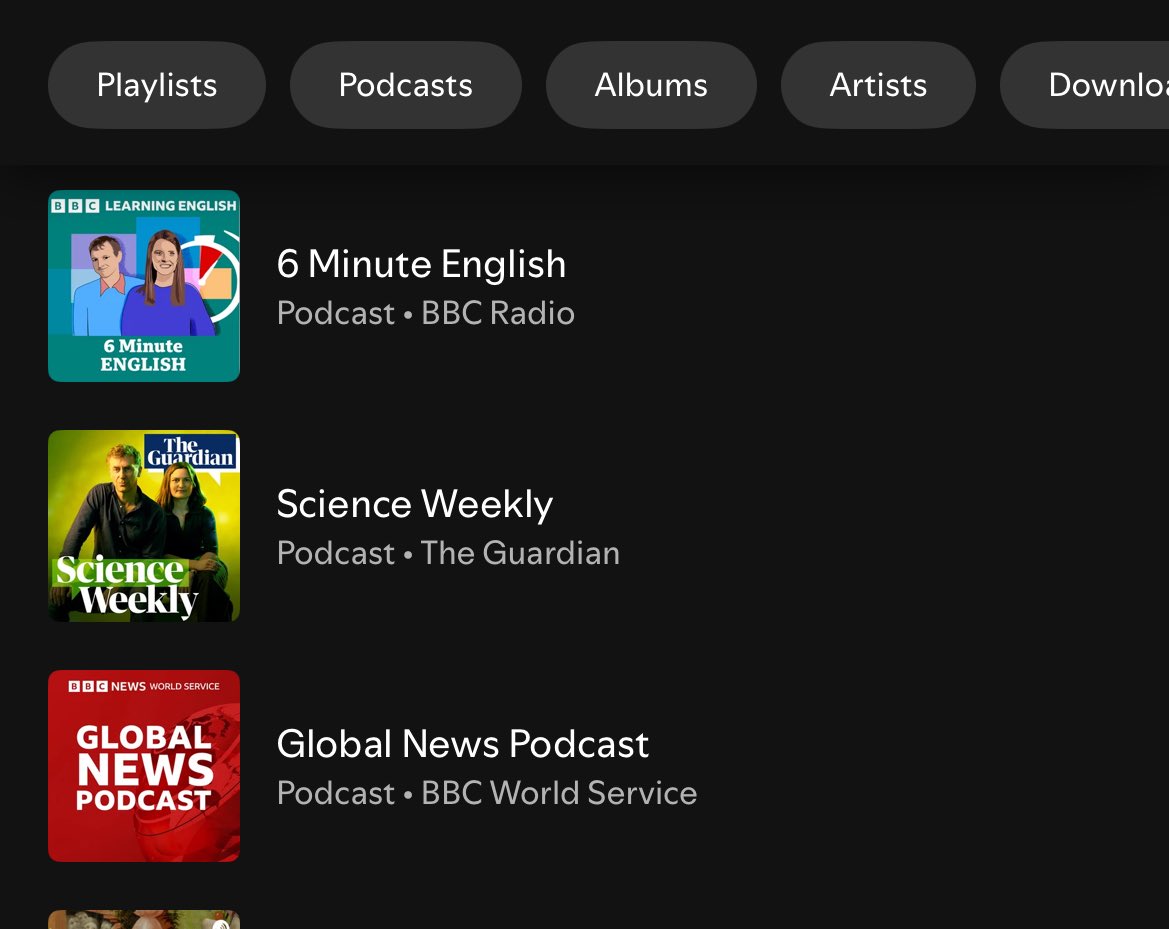Select the 'Podcast • The Guardian' subtitle

click(448, 553)
